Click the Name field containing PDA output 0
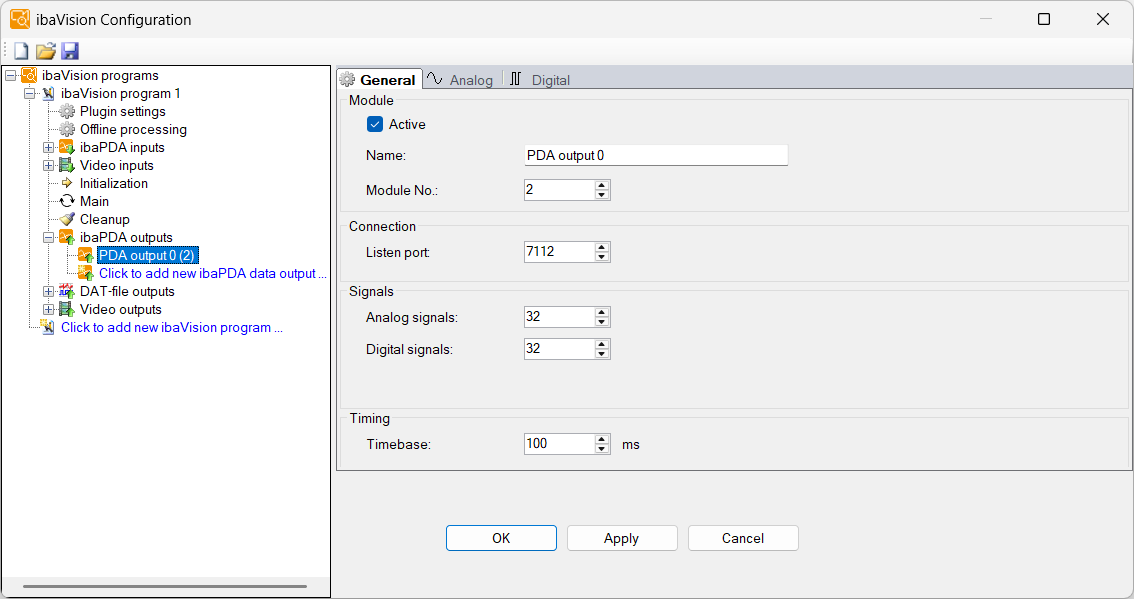This screenshot has width=1134, height=599. tap(656, 156)
